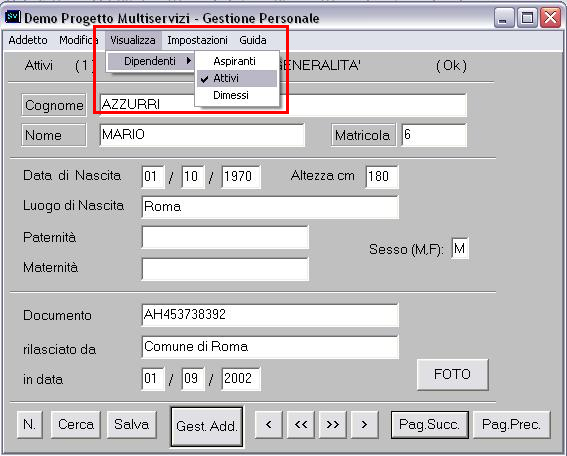Click the Visualizza menu

(x=133, y=40)
